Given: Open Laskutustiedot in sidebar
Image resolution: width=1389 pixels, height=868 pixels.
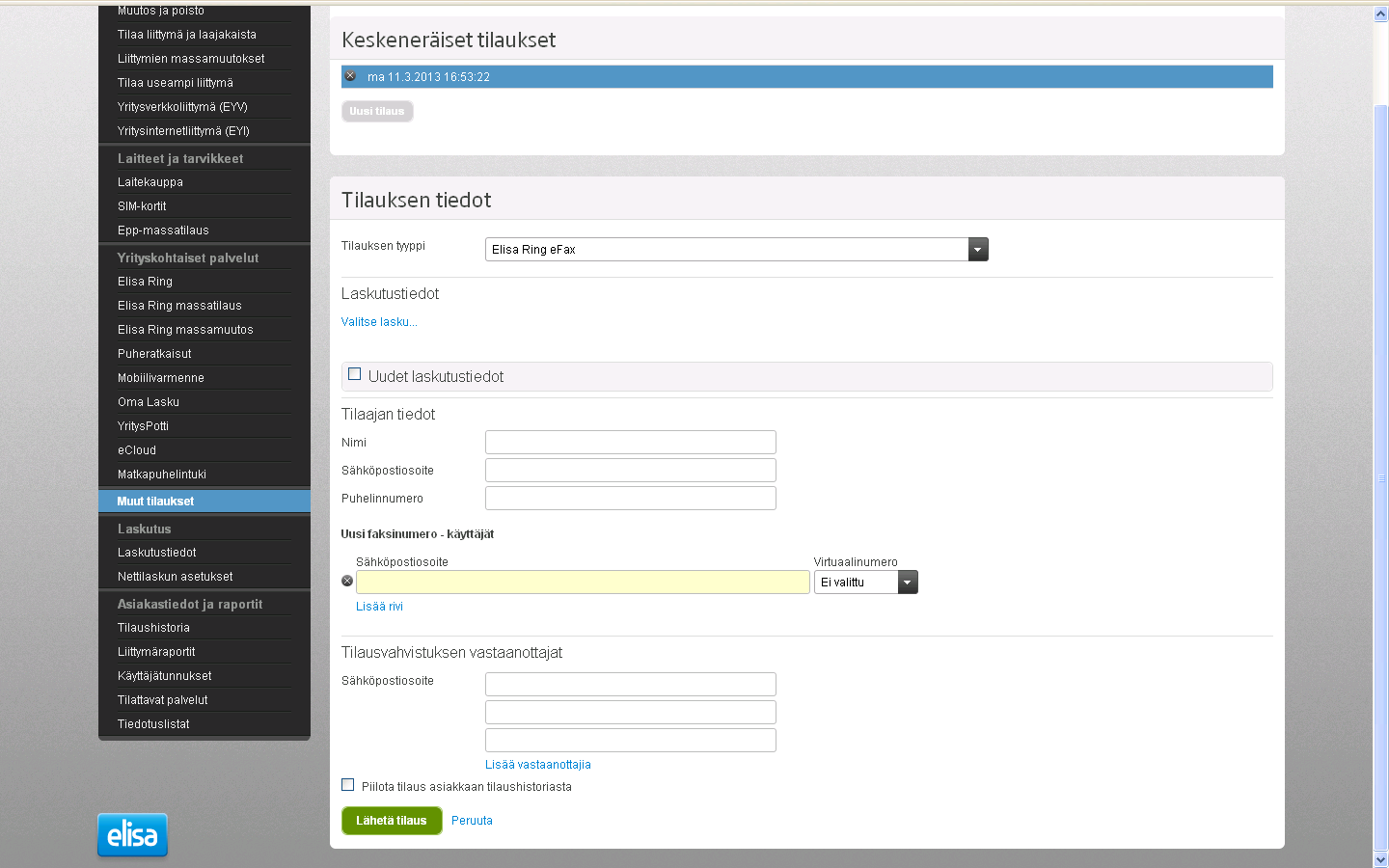Looking at the screenshot, I should pyautogui.click(x=157, y=553).
